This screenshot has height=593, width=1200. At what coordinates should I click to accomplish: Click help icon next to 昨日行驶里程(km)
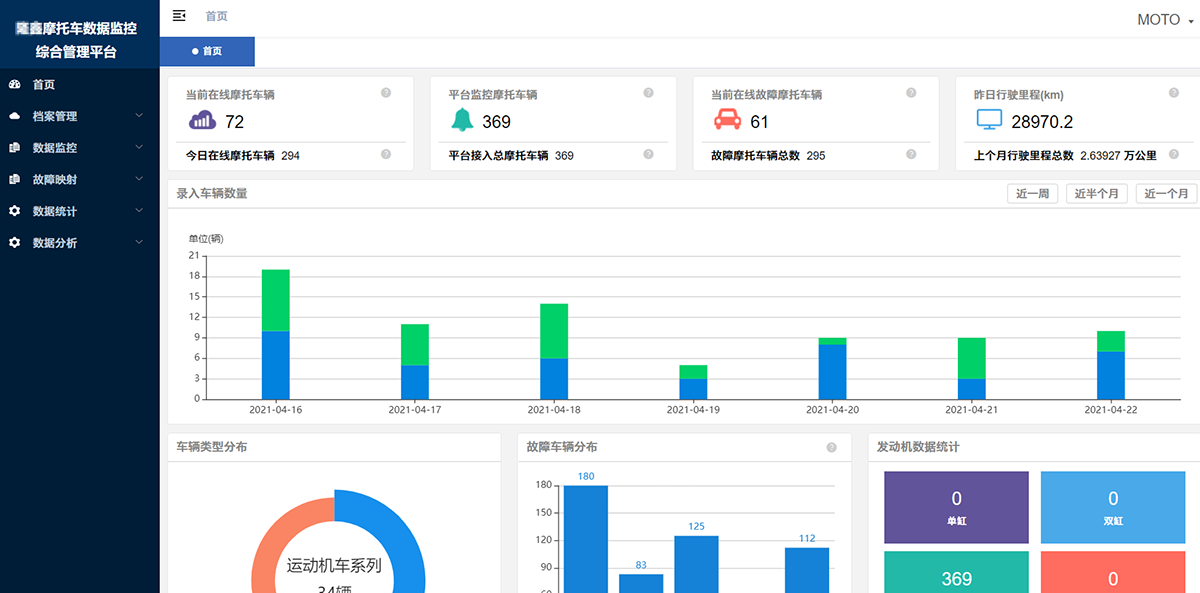pyautogui.click(x=1174, y=93)
